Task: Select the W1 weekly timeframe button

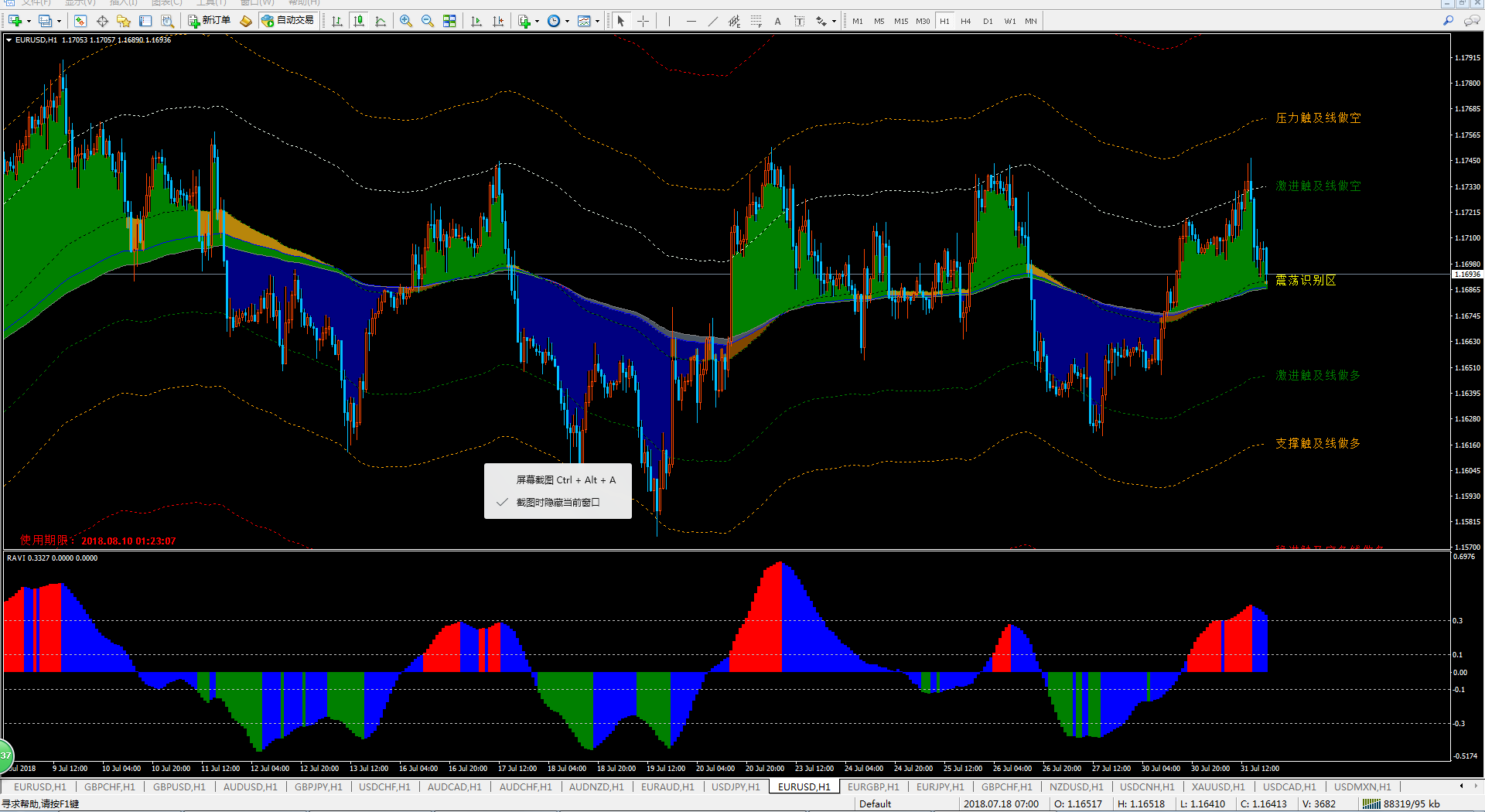Action: tap(1009, 21)
